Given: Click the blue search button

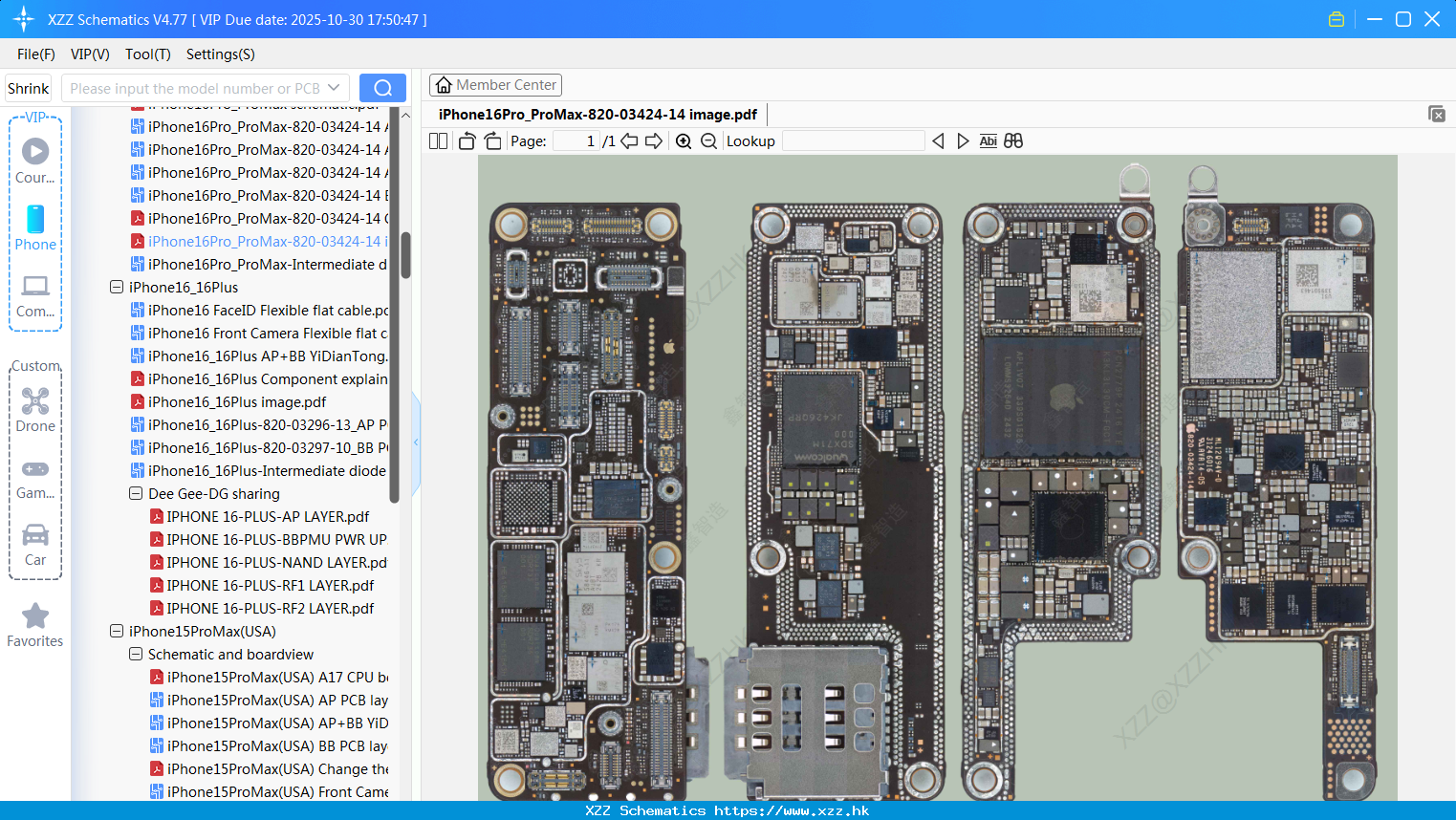Looking at the screenshot, I should (x=382, y=88).
